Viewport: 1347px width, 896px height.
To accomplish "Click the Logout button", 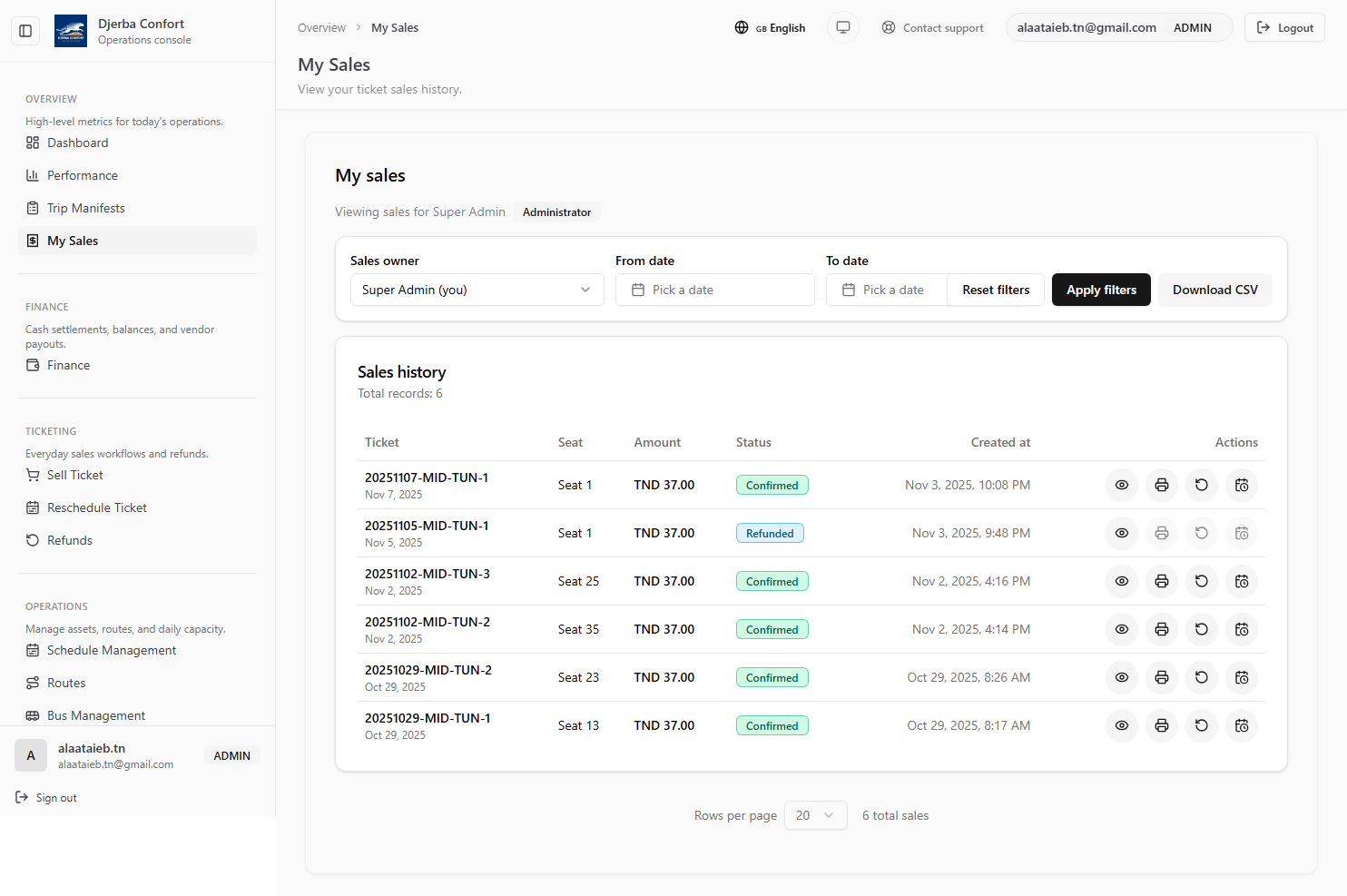I will [1284, 27].
